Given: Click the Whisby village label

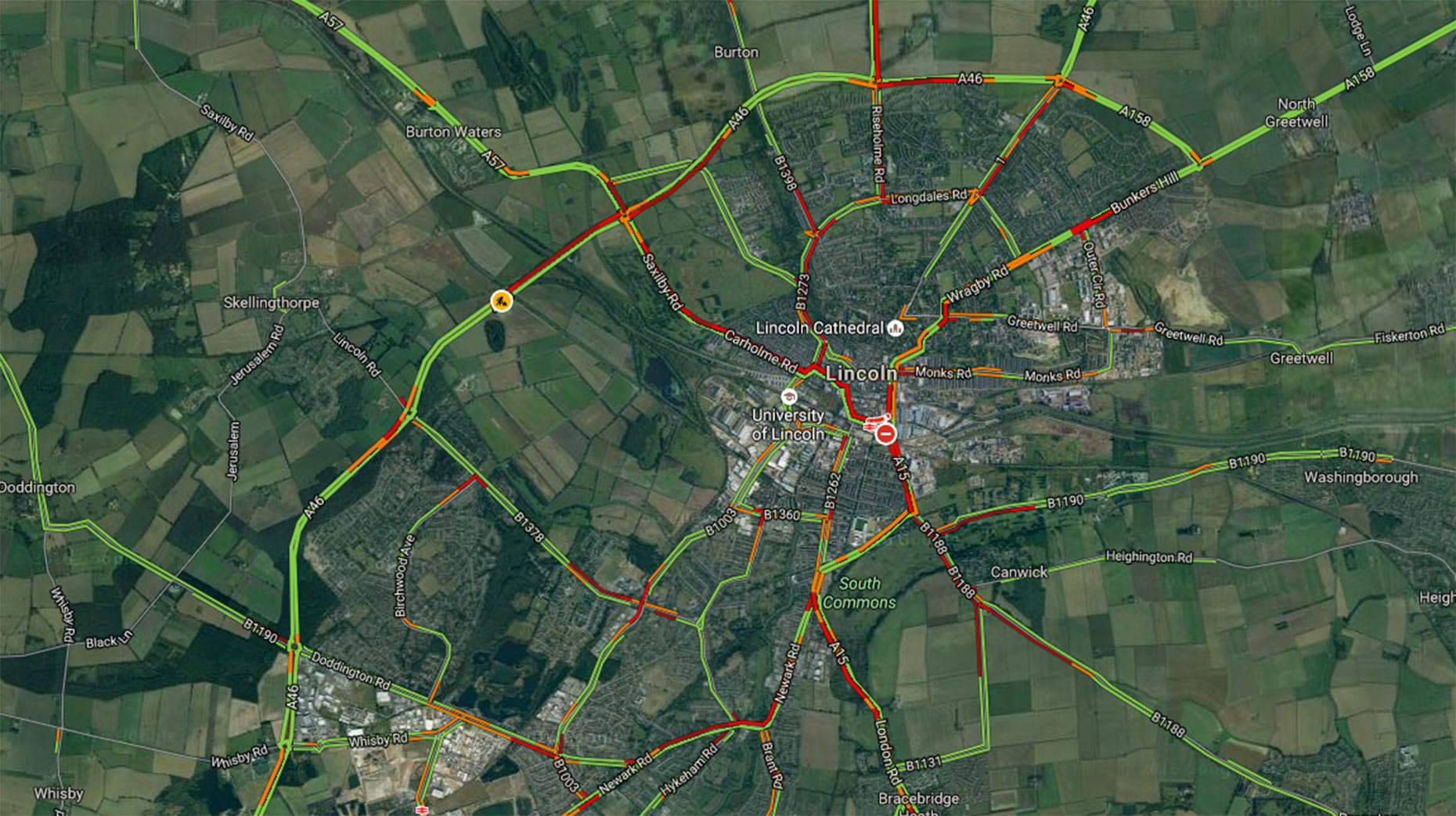Looking at the screenshot, I should point(58,793).
